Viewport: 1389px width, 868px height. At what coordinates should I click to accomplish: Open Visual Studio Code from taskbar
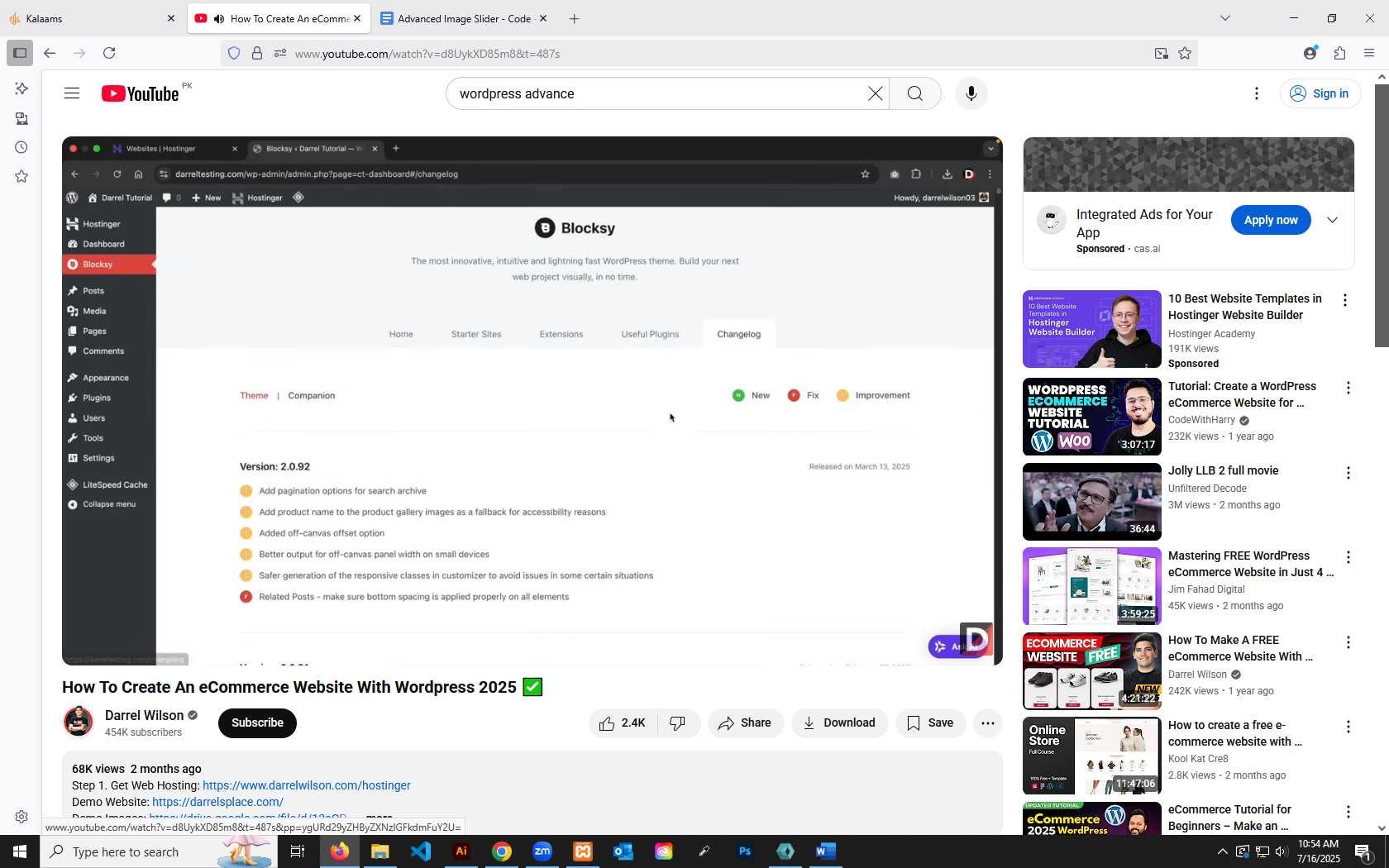point(421,851)
